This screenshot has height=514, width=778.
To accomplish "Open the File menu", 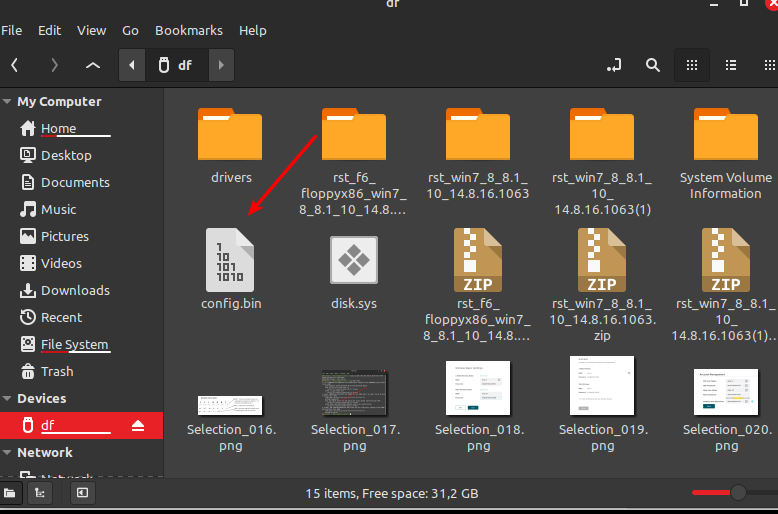I will tap(12, 30).
